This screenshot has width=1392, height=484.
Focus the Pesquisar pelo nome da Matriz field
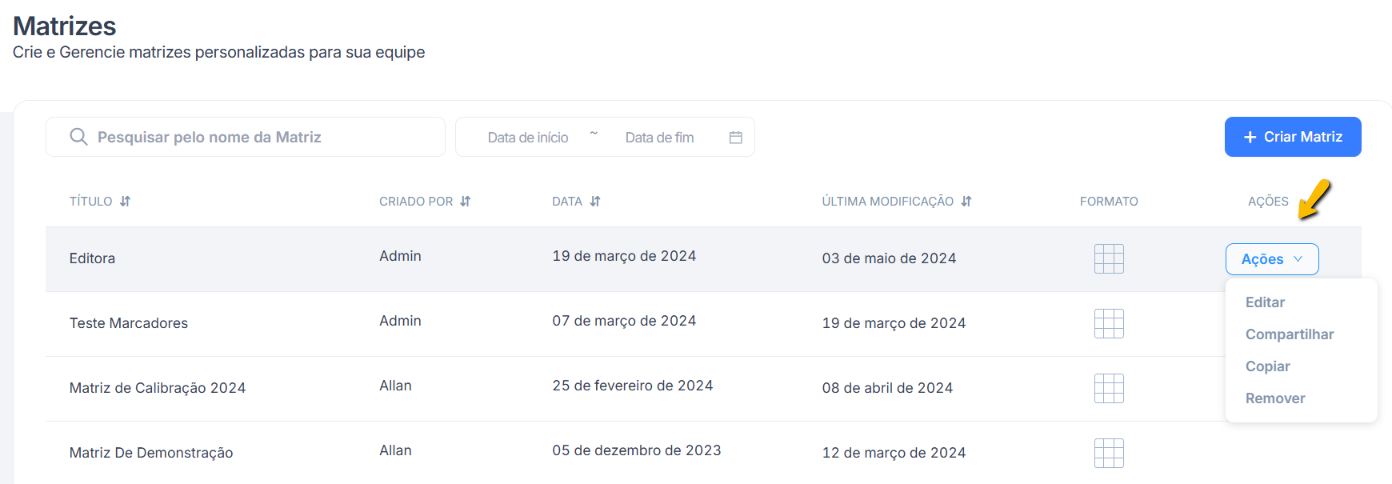pos(260,137)
